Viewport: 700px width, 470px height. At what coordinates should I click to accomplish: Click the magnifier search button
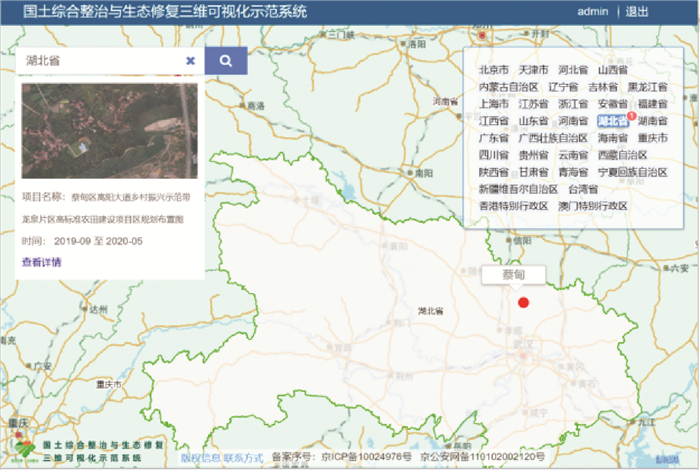[226, 60]
